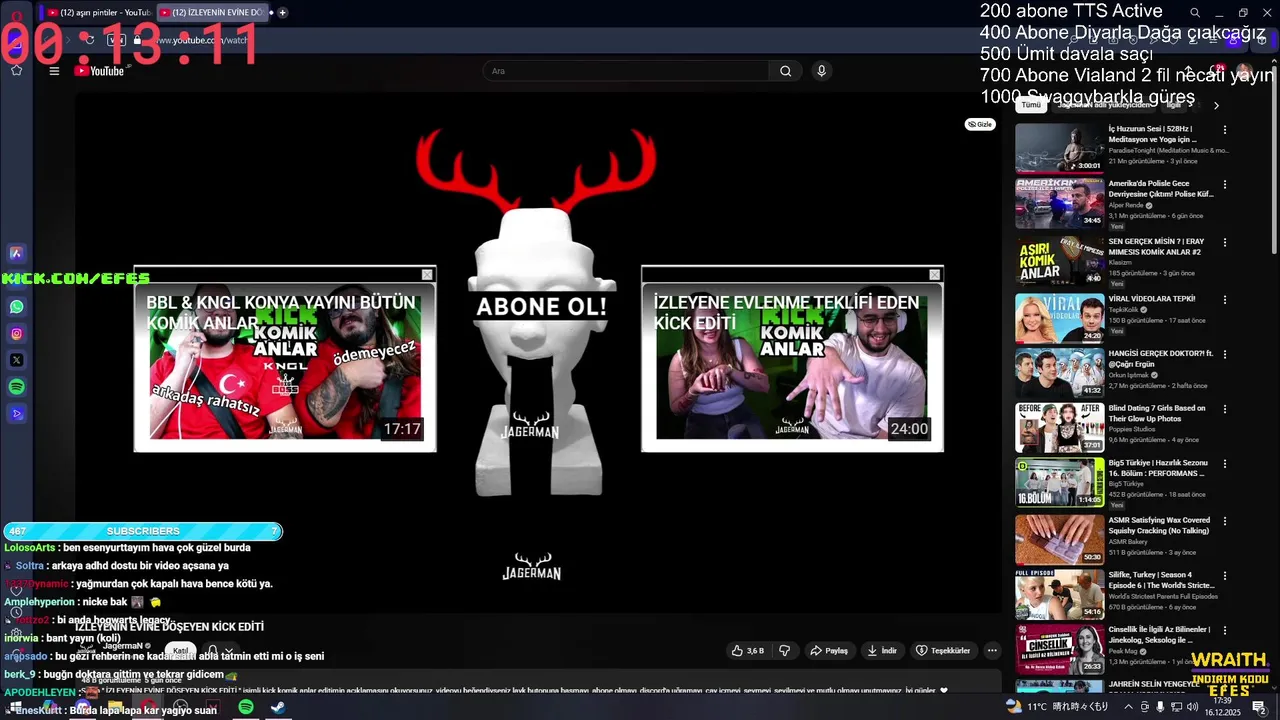This screenshot has height=720, width=1280.
Task: Open the taskbar clock showing 17:39
Action: pos(1221,707)
